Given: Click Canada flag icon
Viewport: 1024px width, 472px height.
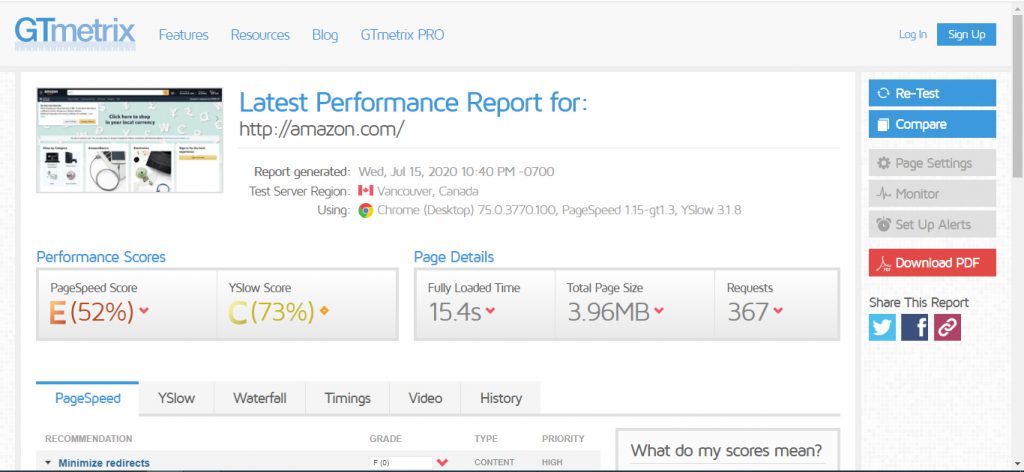Looking at the screenshot, I should coord(366,191).
